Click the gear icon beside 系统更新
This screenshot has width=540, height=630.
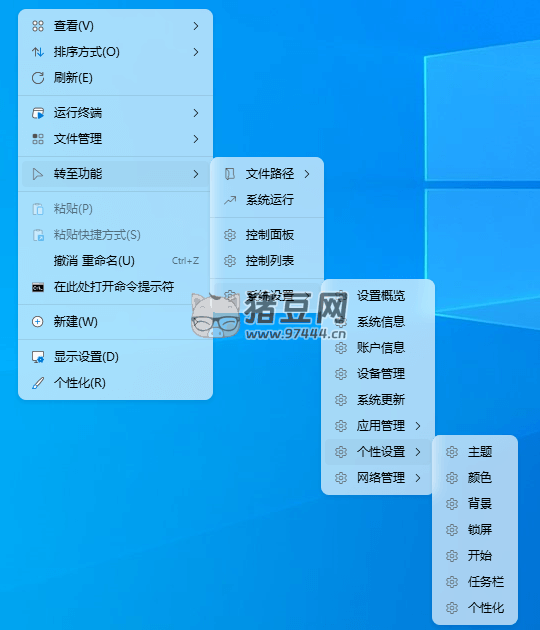[x=341, y=400]
